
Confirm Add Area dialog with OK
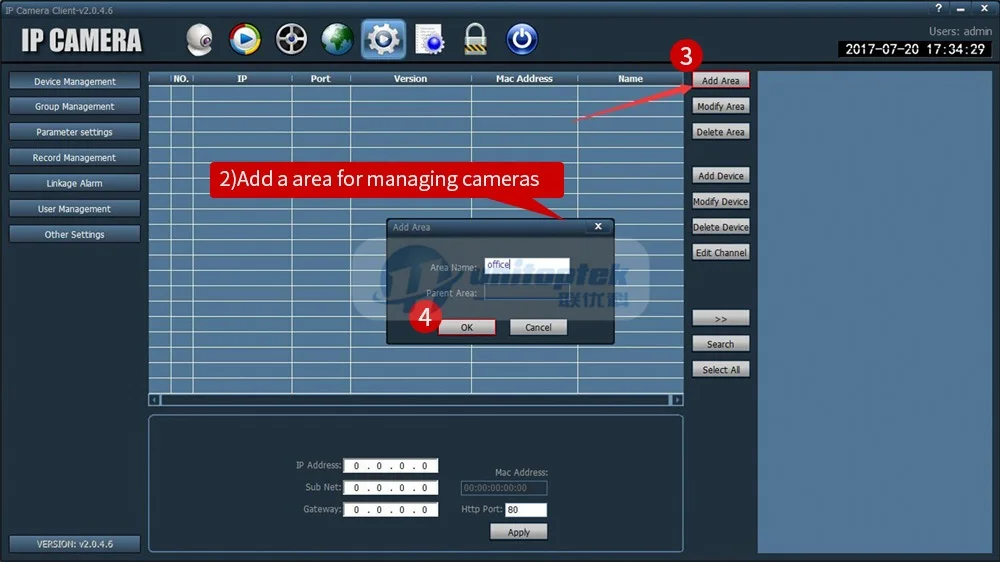click(x=467, y=327)
